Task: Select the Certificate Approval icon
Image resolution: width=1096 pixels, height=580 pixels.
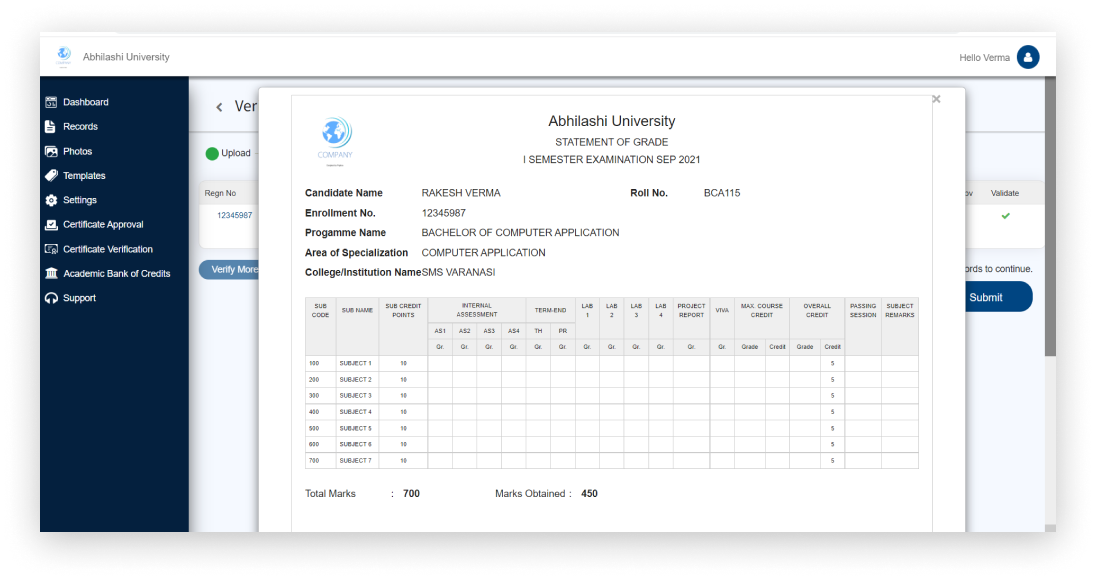Action: pos(50,224)
